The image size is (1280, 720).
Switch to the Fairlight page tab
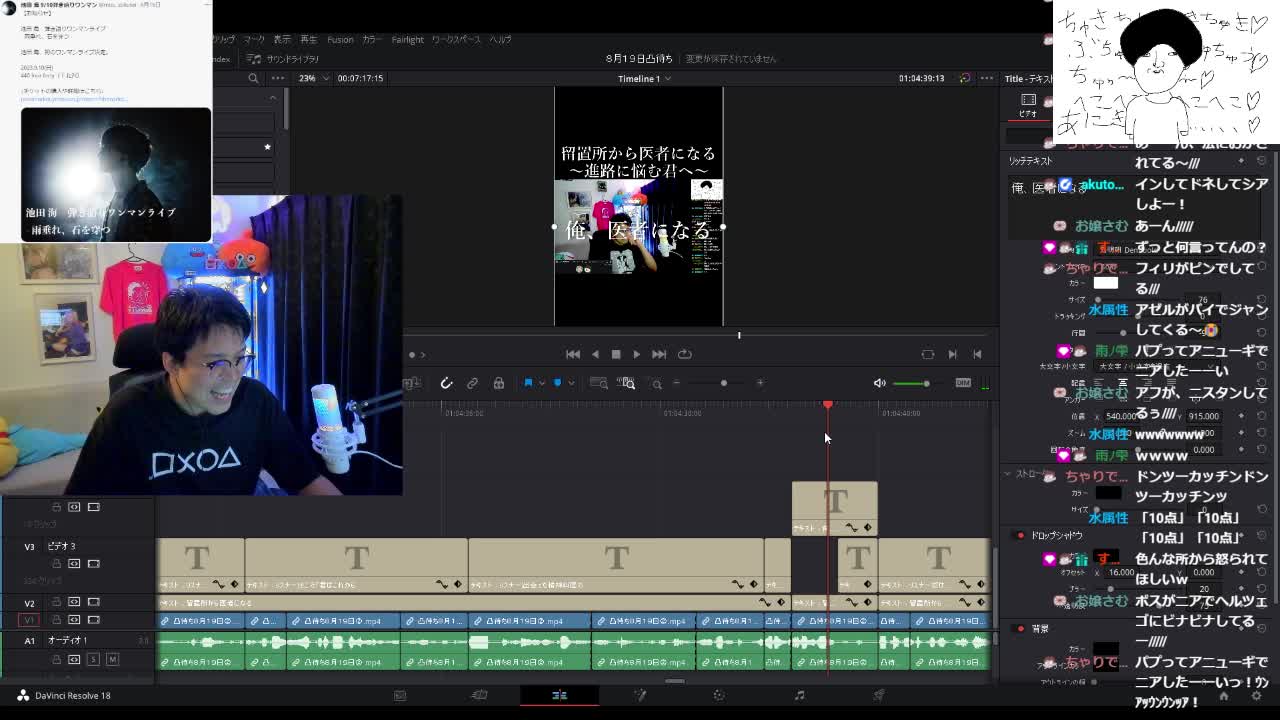pos(799,695)
